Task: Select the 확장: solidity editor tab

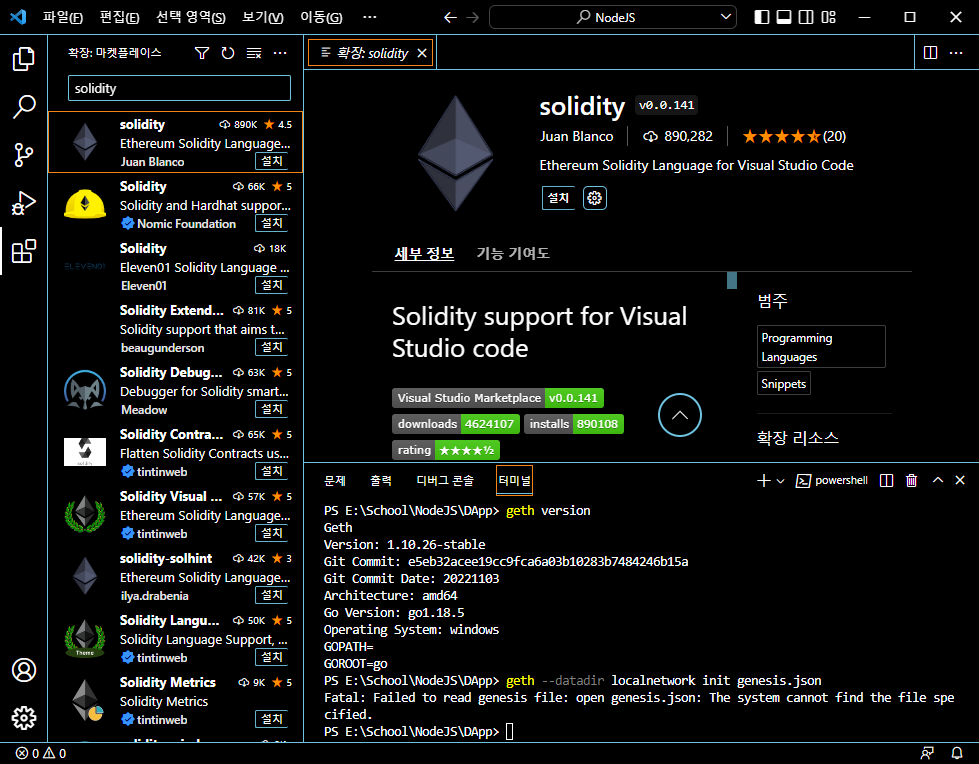Action: 371,53
